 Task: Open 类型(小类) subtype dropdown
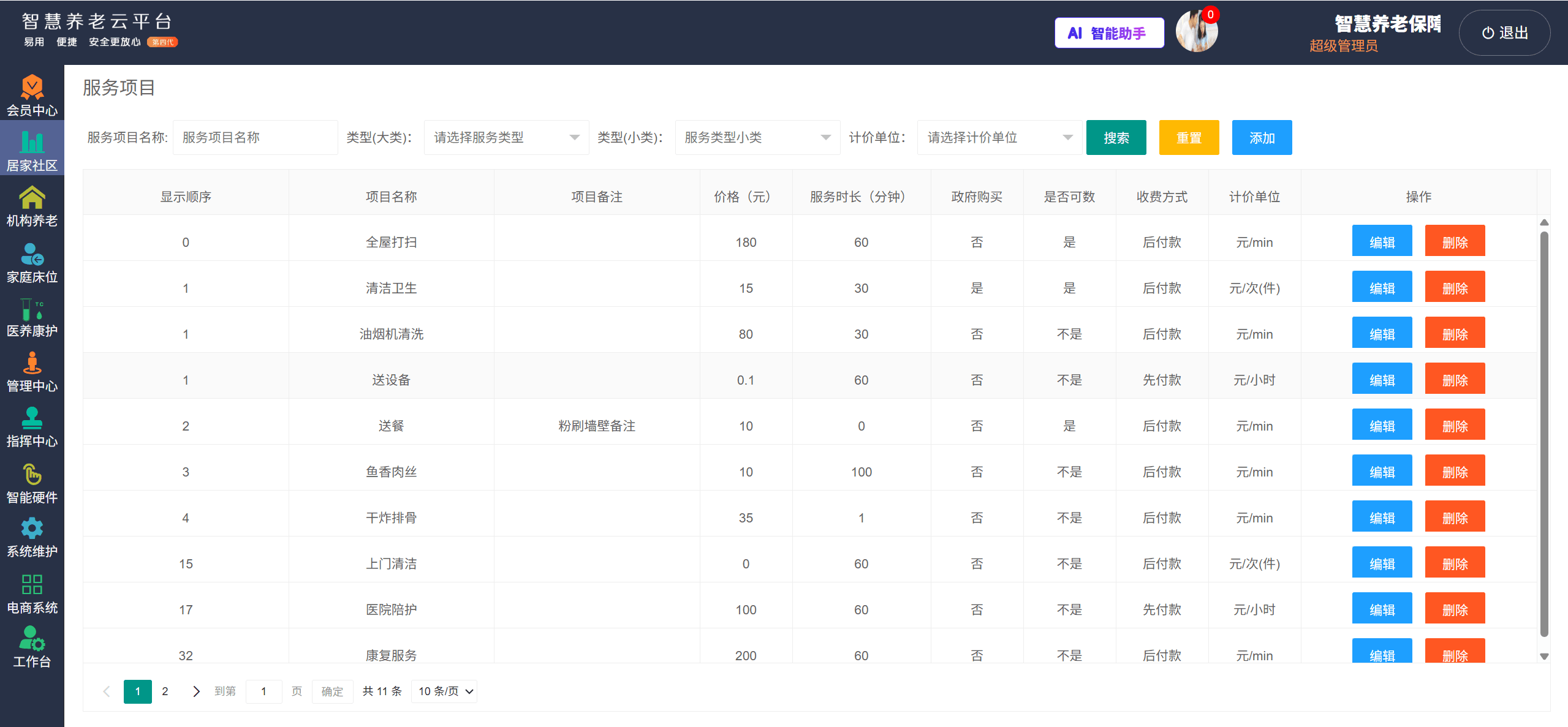coord(757,137)
